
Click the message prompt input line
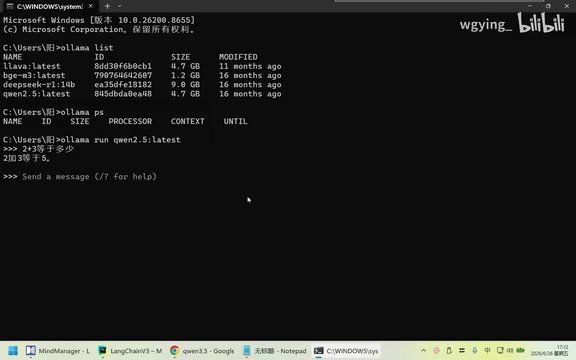coord(89,177)
